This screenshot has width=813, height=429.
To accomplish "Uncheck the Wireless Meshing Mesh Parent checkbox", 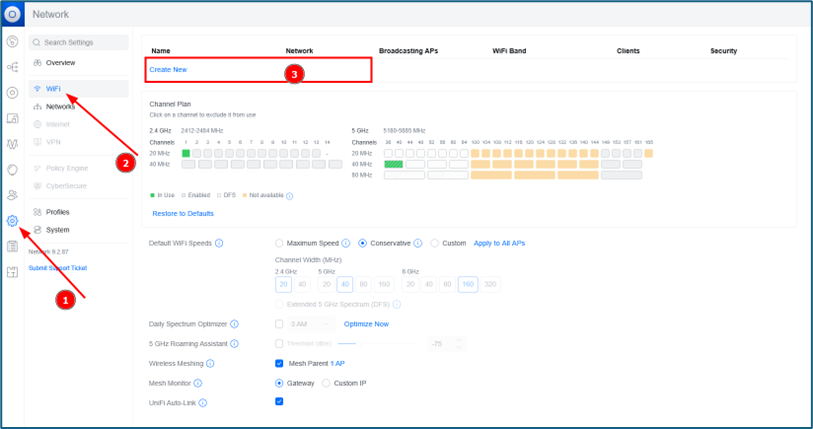I will (279, 363).
